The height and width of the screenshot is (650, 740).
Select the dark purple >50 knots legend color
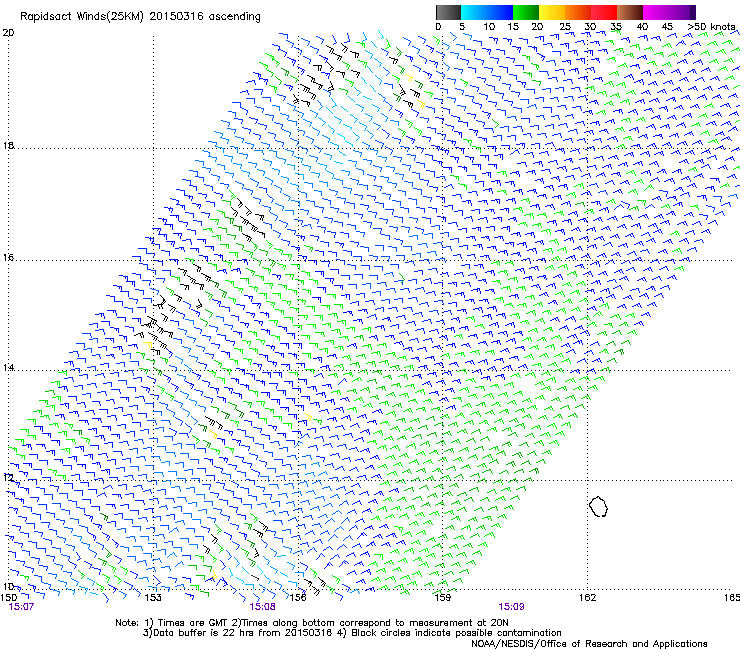(692, 12)
